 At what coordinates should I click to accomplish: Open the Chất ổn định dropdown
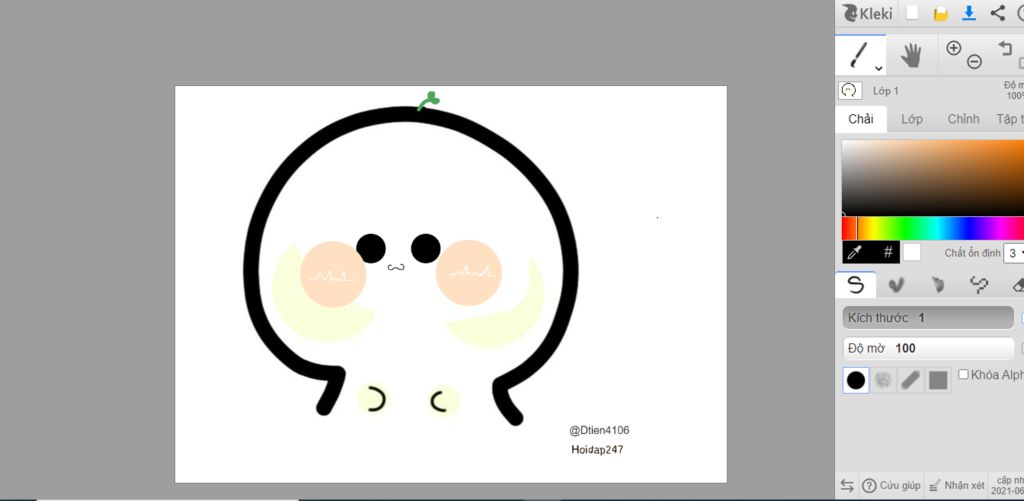1014,253
